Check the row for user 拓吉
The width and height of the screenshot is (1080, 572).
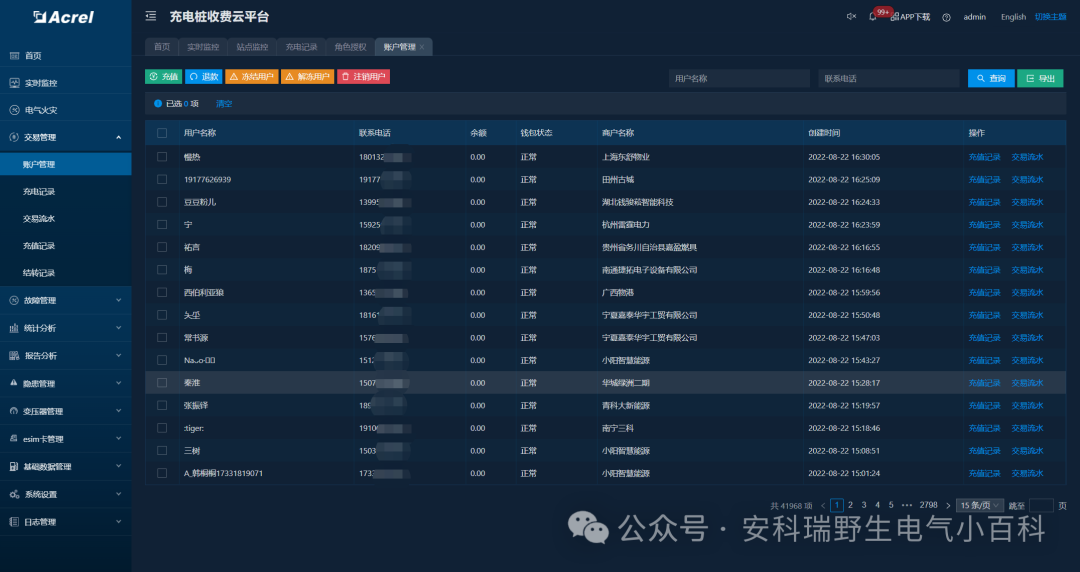[162, 247]
